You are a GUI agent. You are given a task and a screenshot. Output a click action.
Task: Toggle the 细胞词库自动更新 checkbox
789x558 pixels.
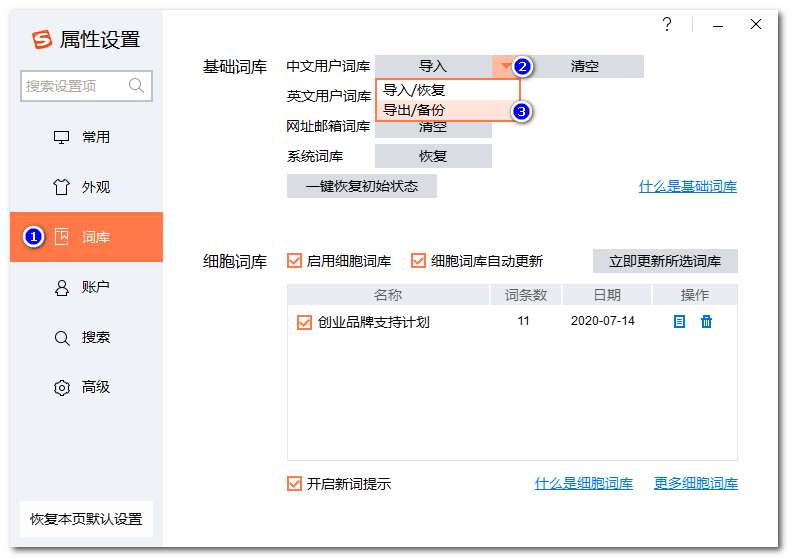point(418,261)
